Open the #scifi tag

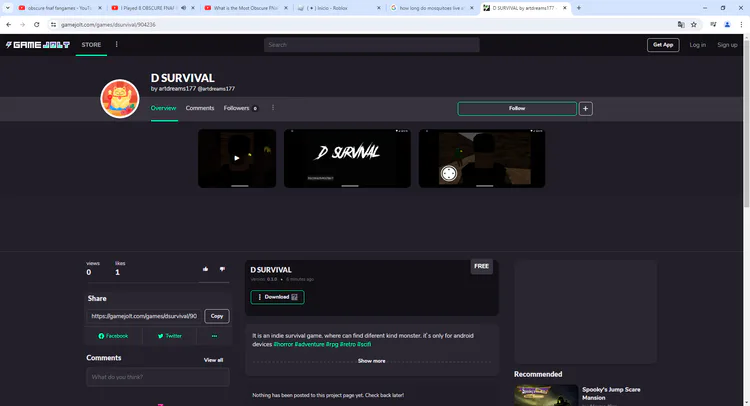point(364,344)
